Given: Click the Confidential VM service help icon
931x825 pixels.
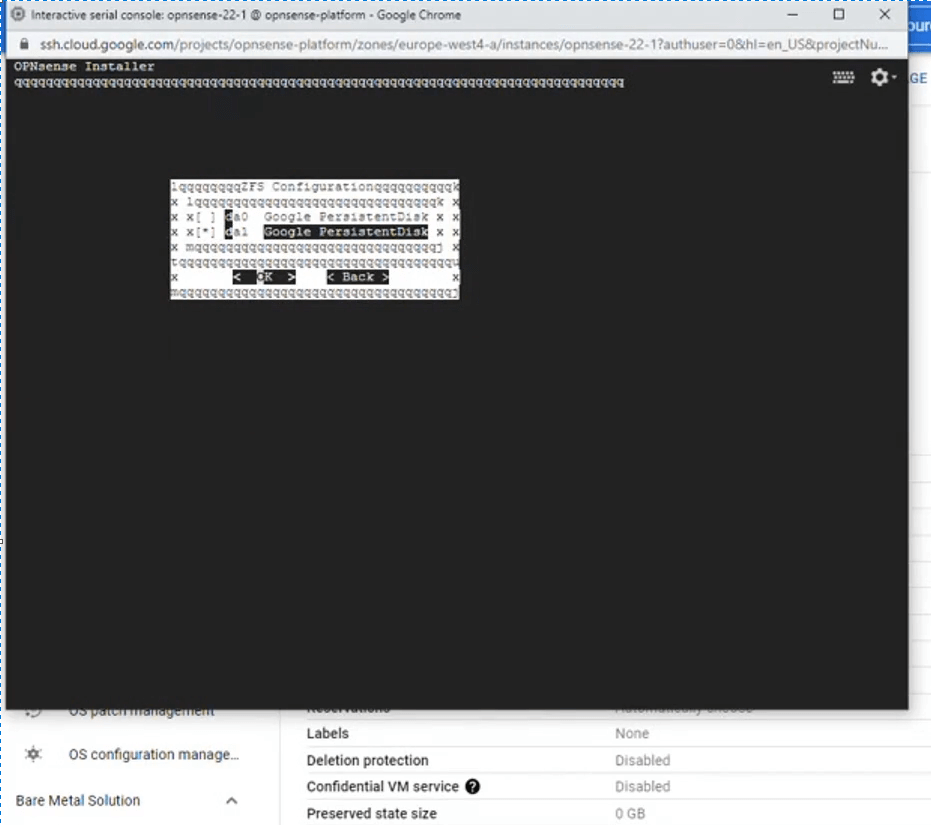Looking at the screenshot, I should (473, 786).
